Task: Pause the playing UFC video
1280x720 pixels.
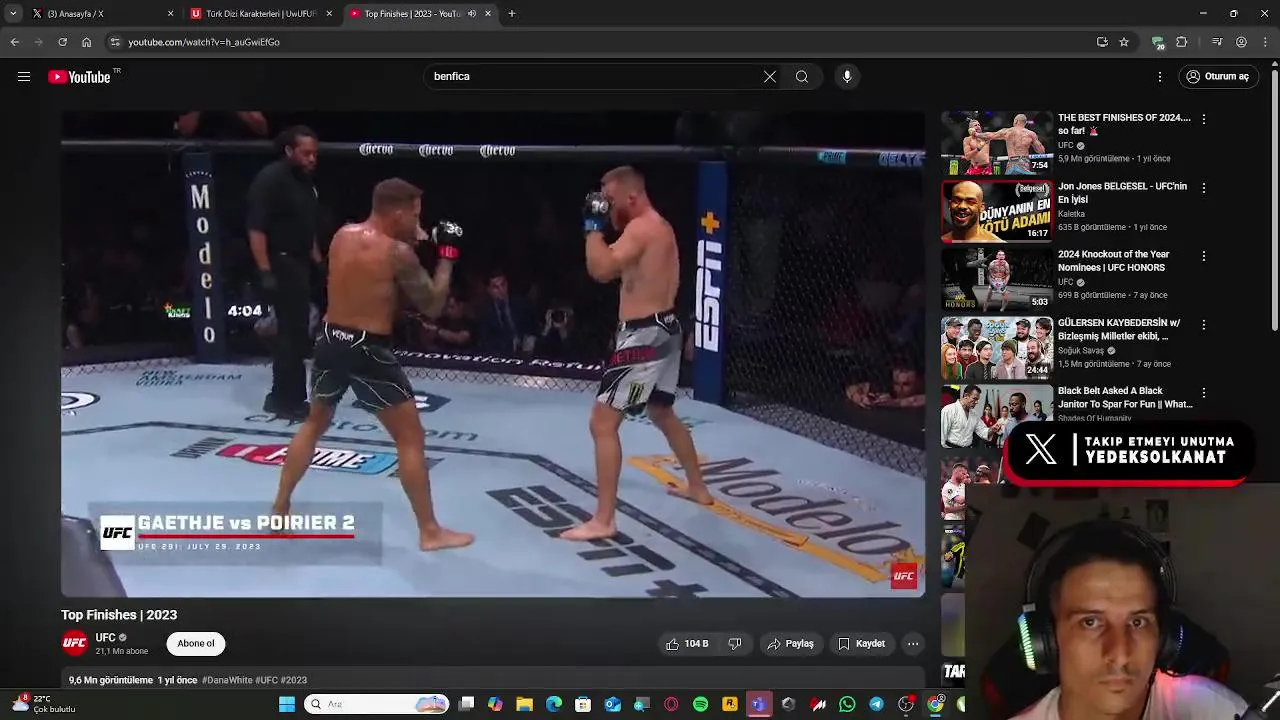Action: pos(493,354)
